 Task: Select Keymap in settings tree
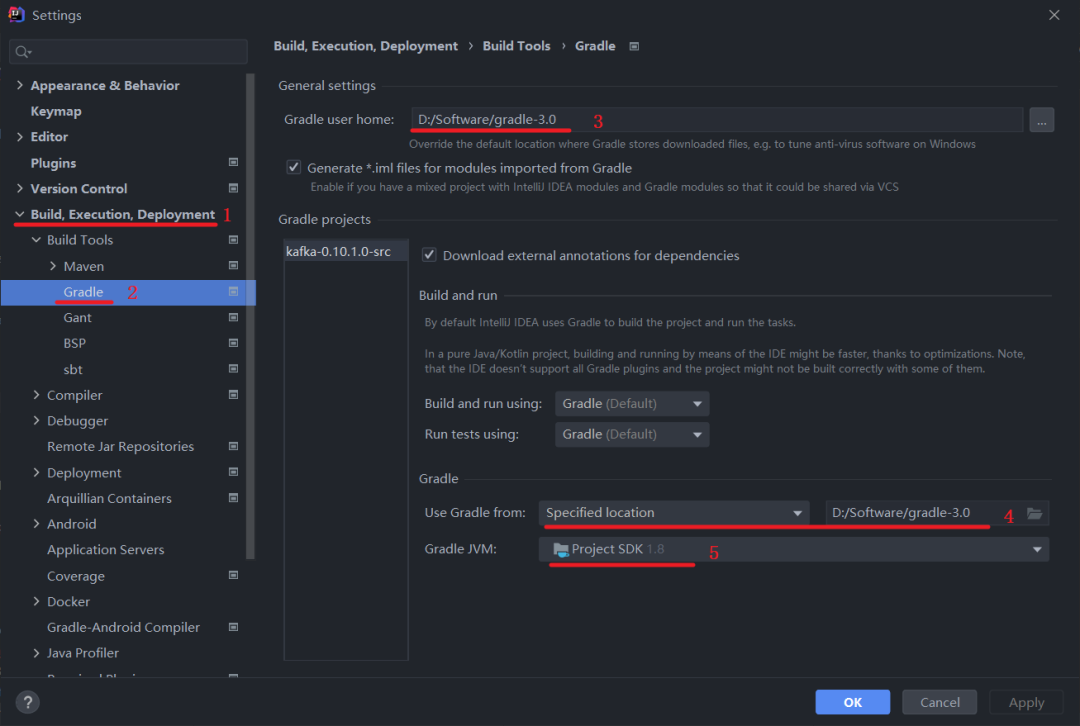point(56,111)
